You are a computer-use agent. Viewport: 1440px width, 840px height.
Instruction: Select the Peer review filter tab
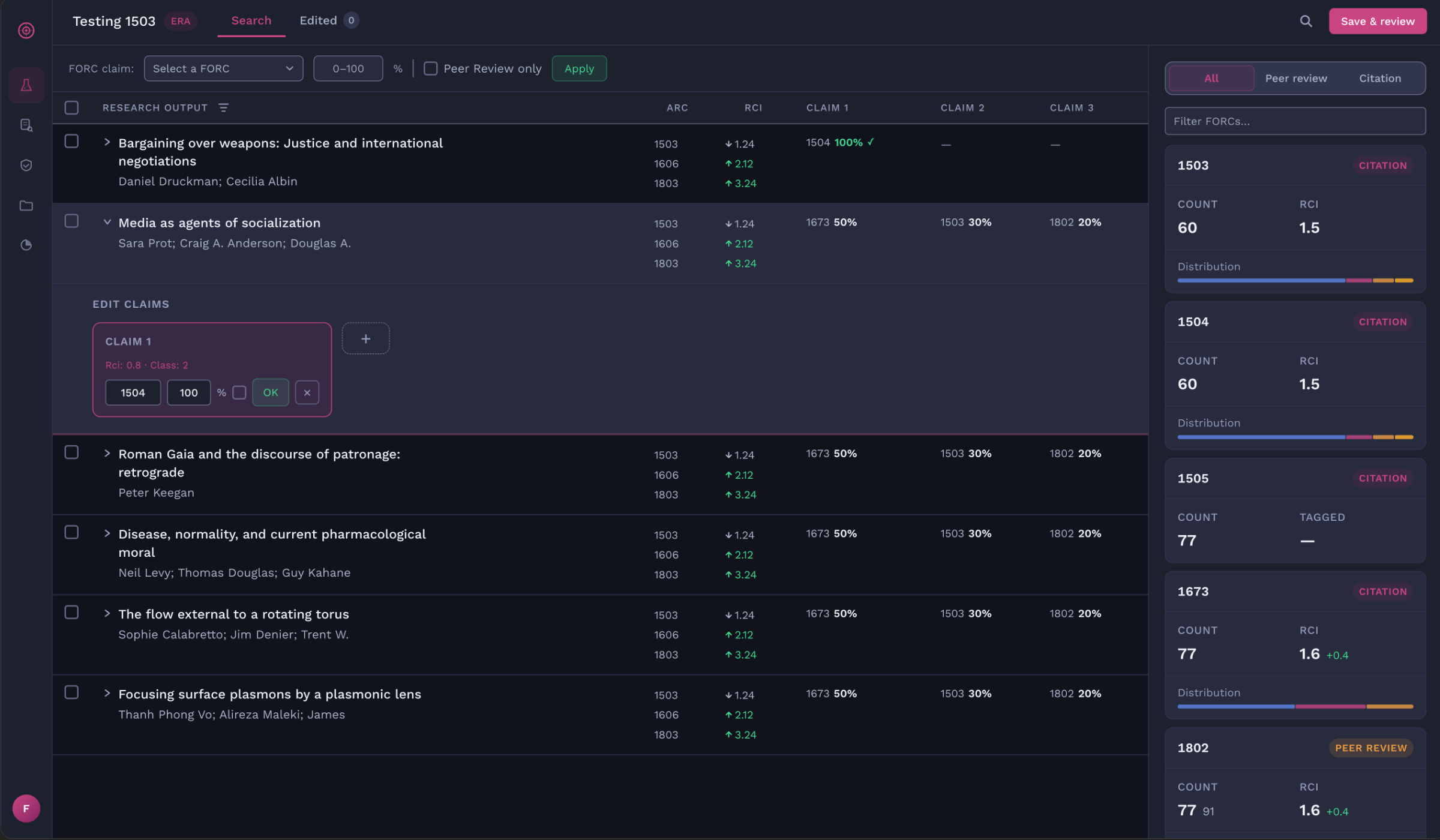(x=1295, y=78)
